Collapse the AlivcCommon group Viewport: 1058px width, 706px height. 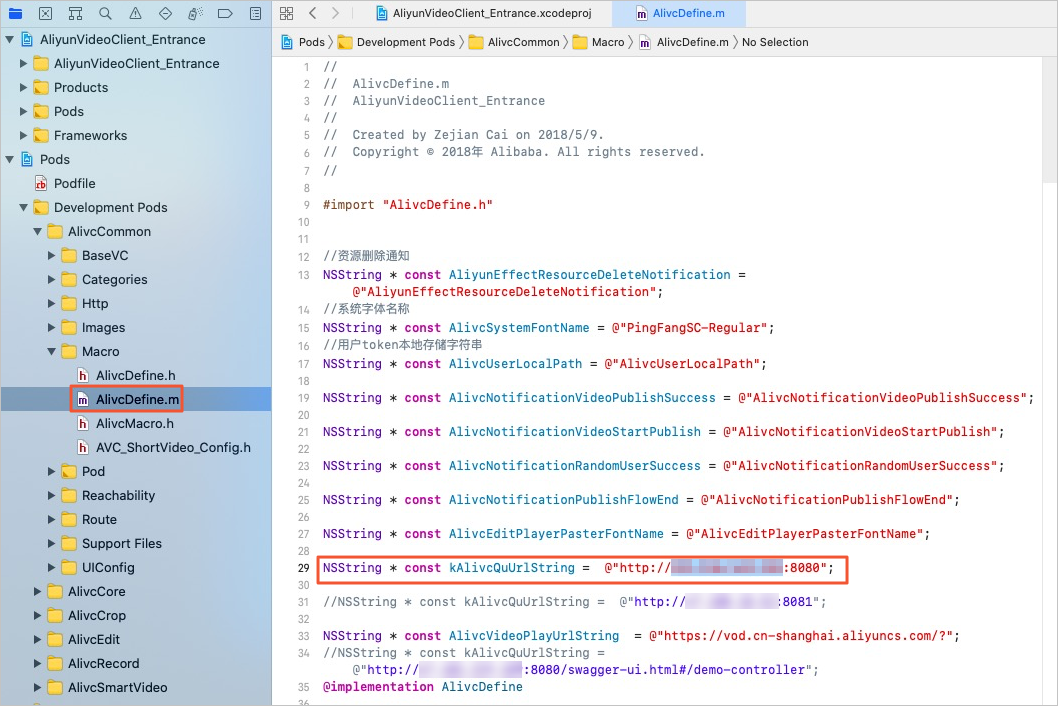(x=37, y=232)
